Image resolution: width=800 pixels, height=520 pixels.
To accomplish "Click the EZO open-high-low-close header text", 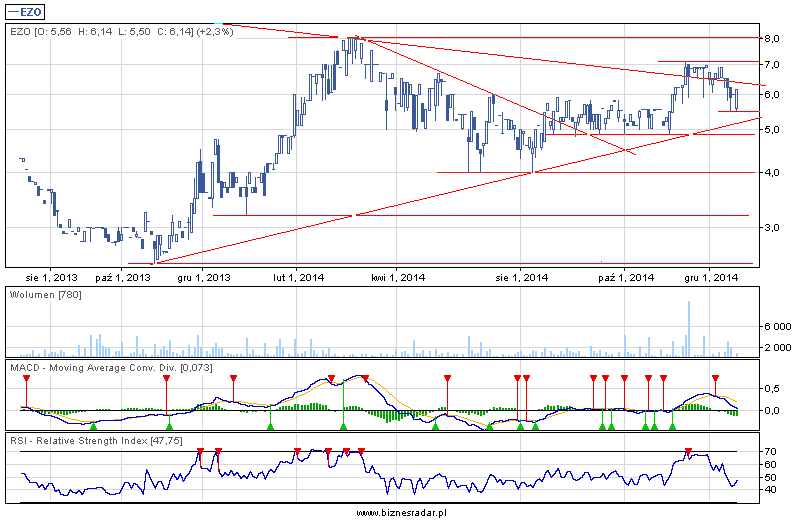I will pos(120,32).
